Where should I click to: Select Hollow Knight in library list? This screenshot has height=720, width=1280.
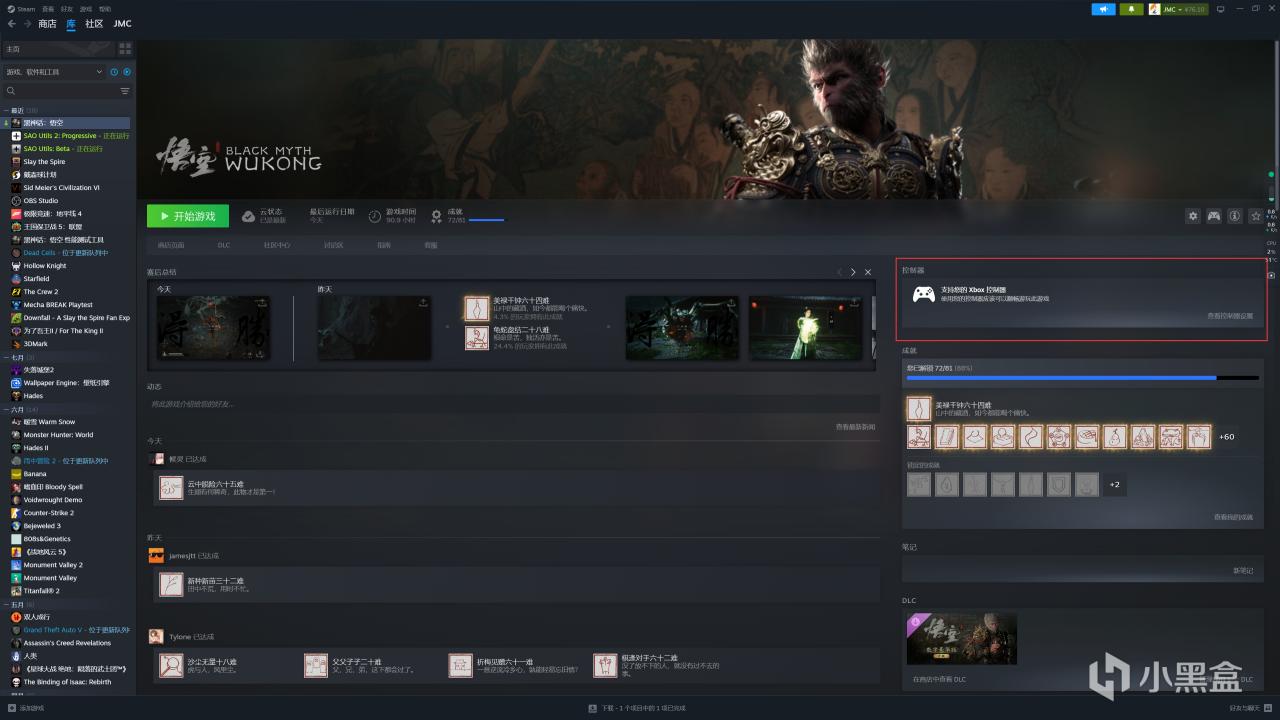click(x=45, y=266)
